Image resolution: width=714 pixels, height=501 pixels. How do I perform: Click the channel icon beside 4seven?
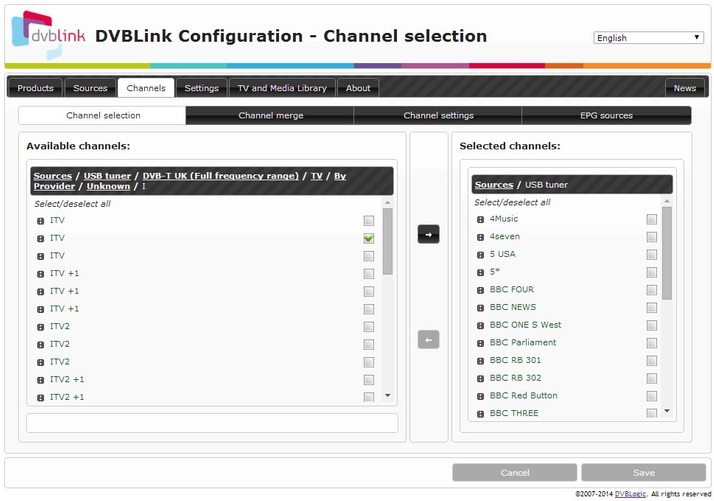pyautogui.click(x=480, y=237)
